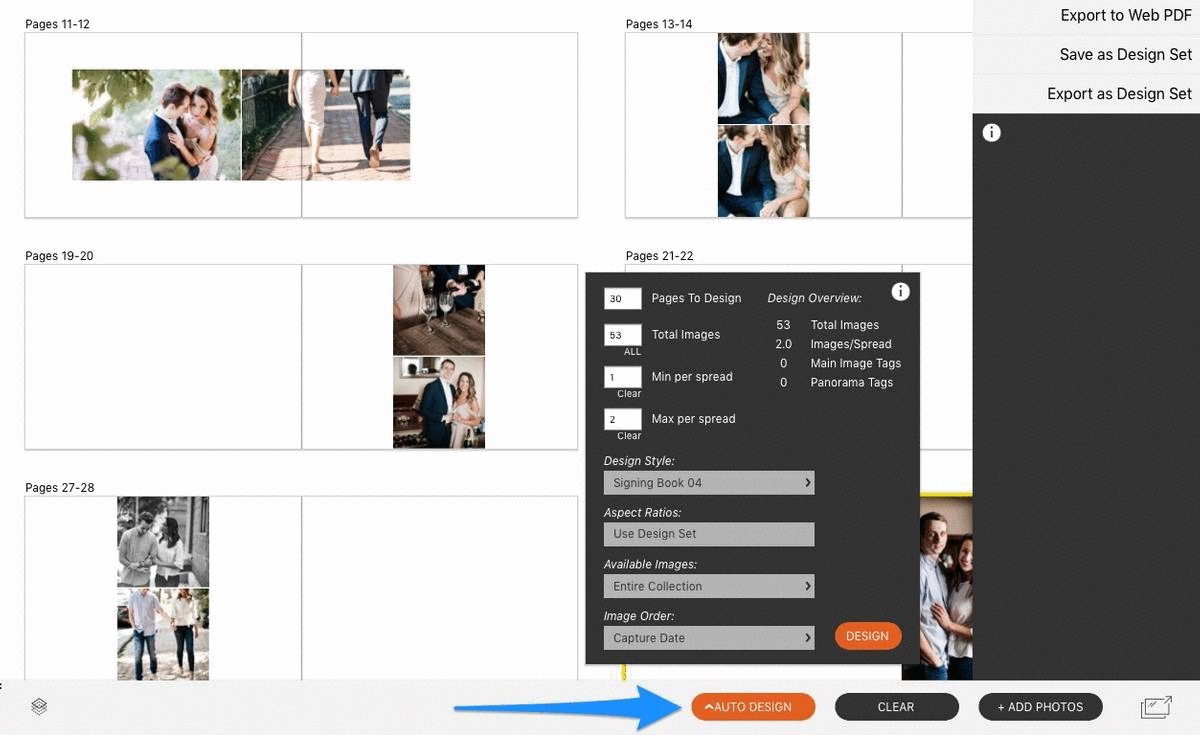Select the yellow-bordered couple photo beside the popup
1200x735 pixels.
click(x=946, y=588)
